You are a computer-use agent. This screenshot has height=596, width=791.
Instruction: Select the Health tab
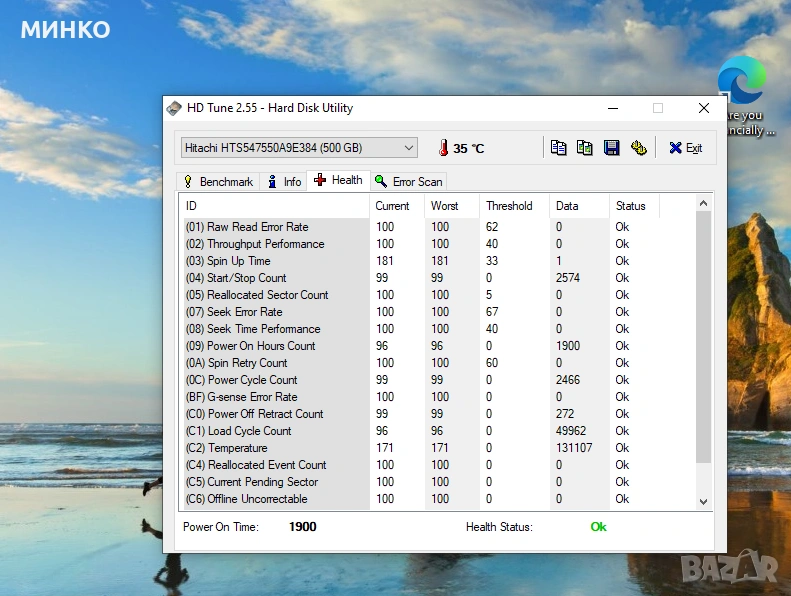point(338,180)
